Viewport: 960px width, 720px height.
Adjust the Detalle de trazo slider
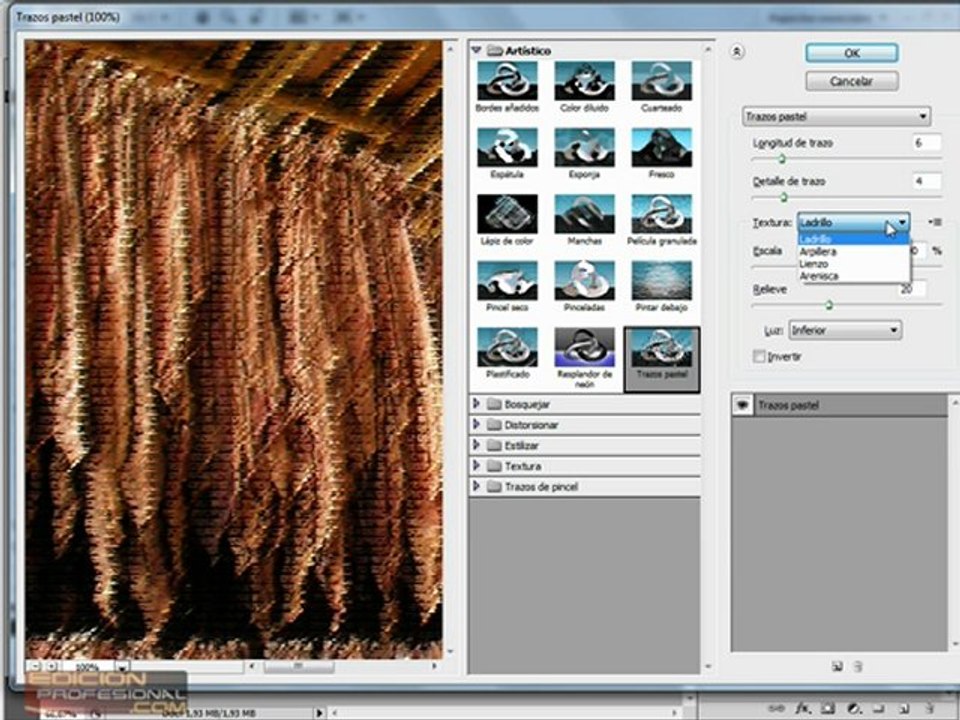coord(784,198)
